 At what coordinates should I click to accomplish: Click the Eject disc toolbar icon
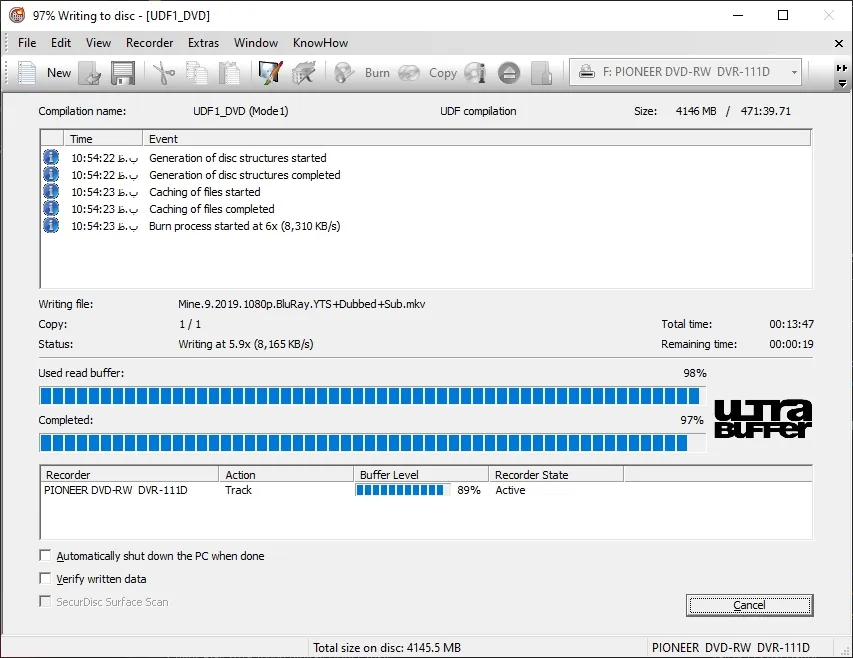point(509,73)
